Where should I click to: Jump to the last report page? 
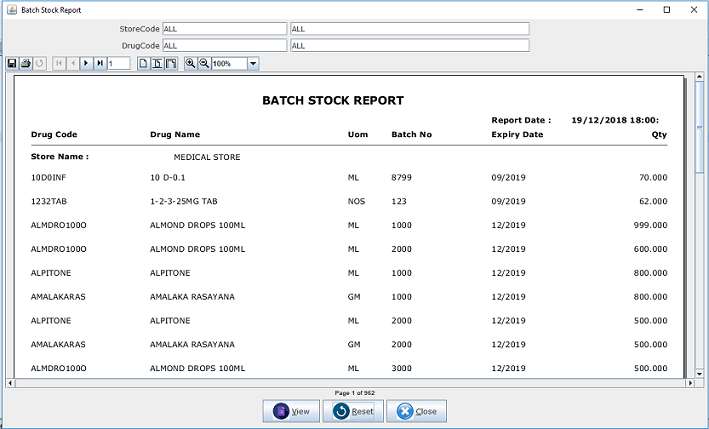[x=100, y=63]
